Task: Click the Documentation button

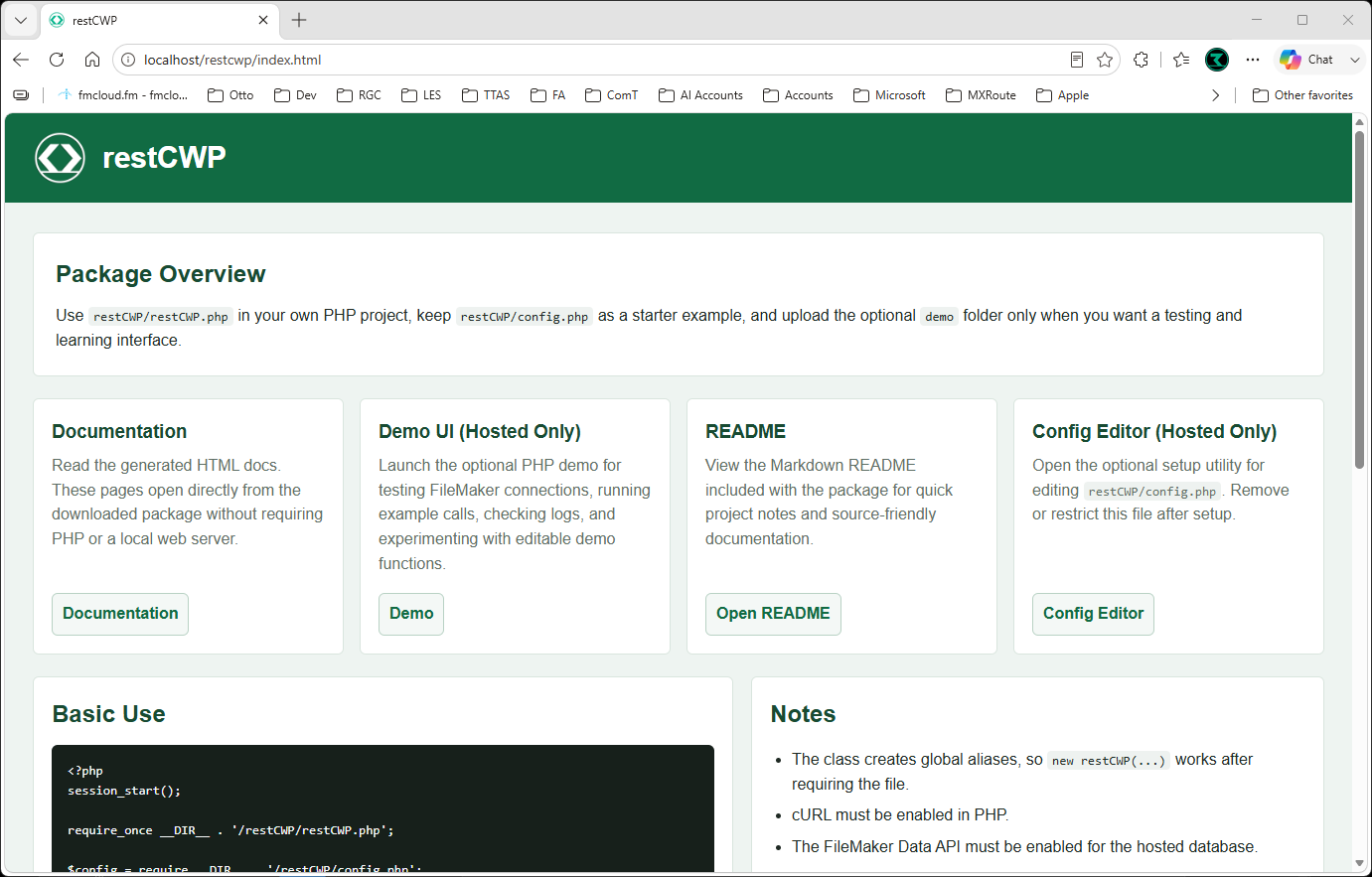Action: tap(120, 614)
